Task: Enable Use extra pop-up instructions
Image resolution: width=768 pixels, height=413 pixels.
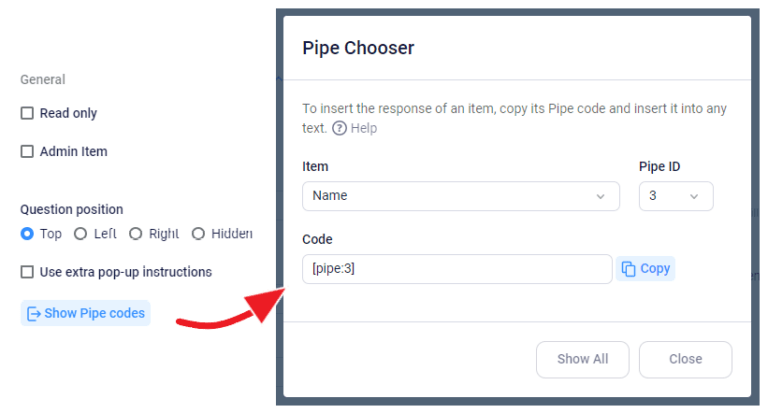Action: click(28, 272)
